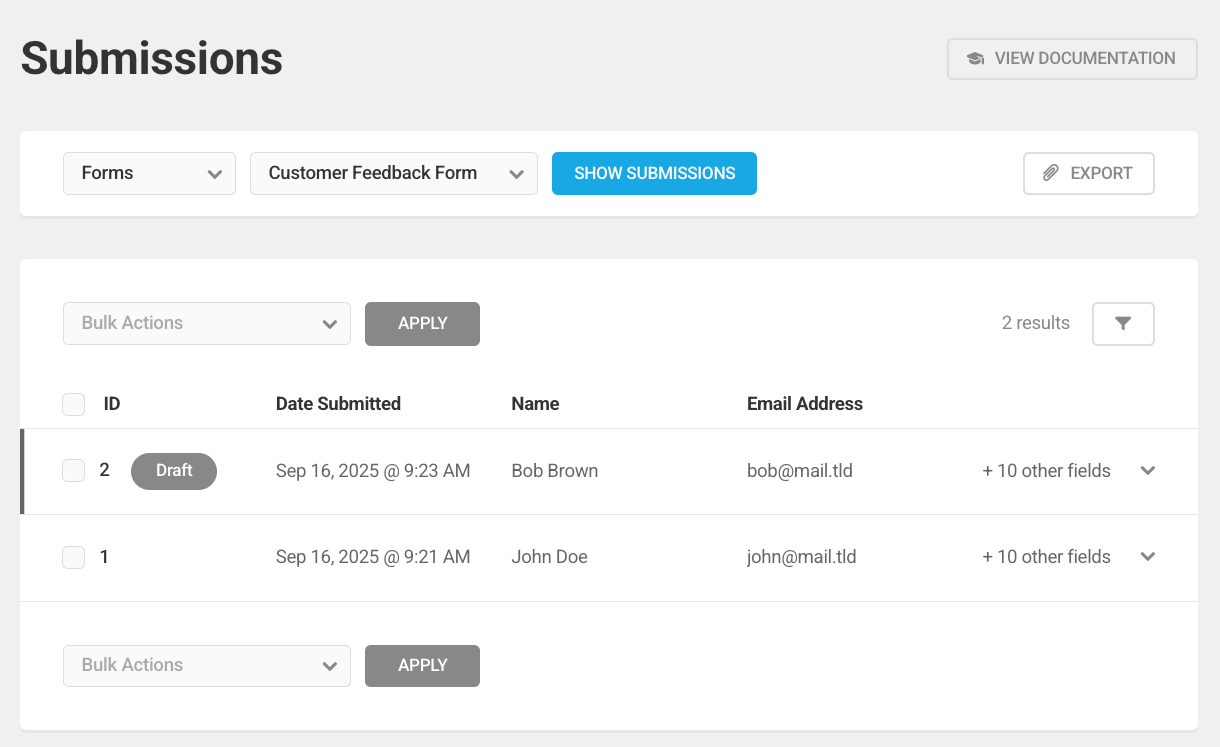Toggle the select-all checkbox beside ID
This screenshot has width=1220, height=747.
(x=73, y=405)
